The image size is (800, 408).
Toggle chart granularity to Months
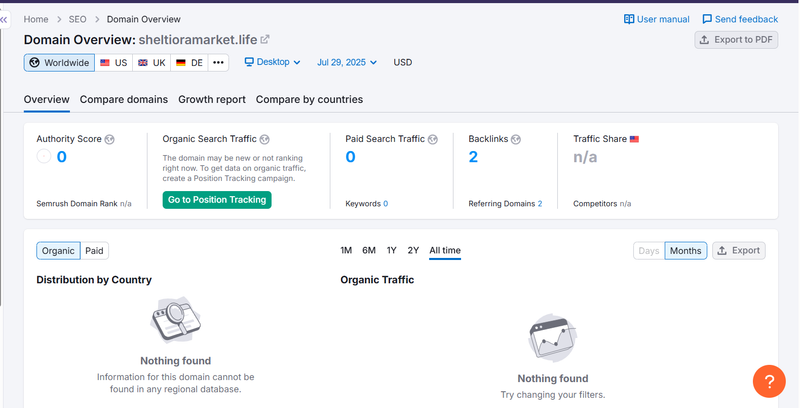tap(686, 250)
